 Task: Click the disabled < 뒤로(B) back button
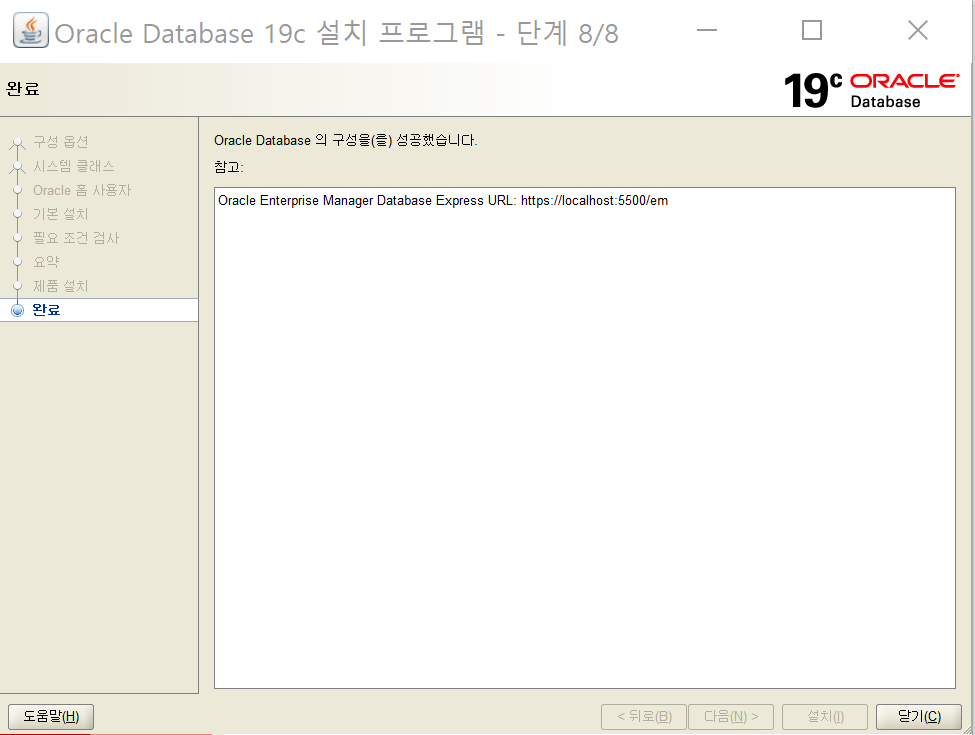(x=644, y=716)
